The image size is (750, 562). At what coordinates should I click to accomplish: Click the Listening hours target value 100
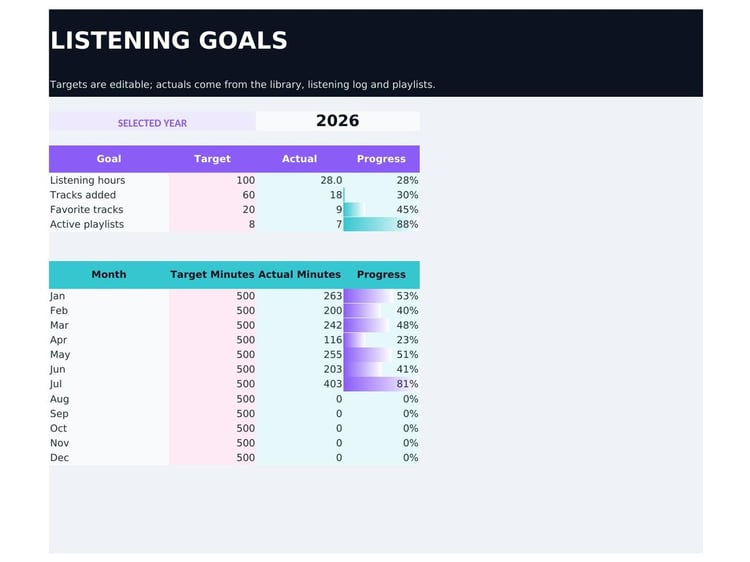[x=212, y=180]
